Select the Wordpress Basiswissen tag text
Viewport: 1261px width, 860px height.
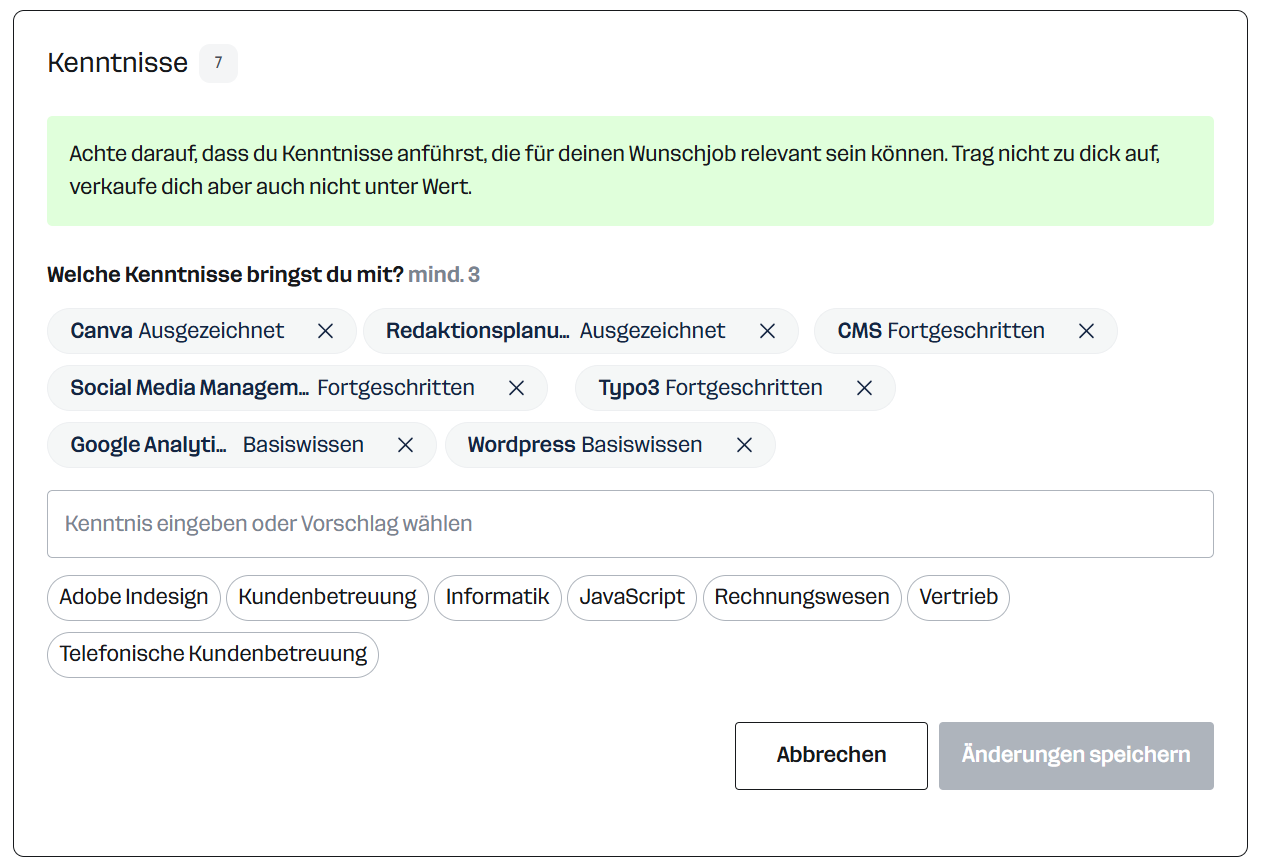coord(585,445)
